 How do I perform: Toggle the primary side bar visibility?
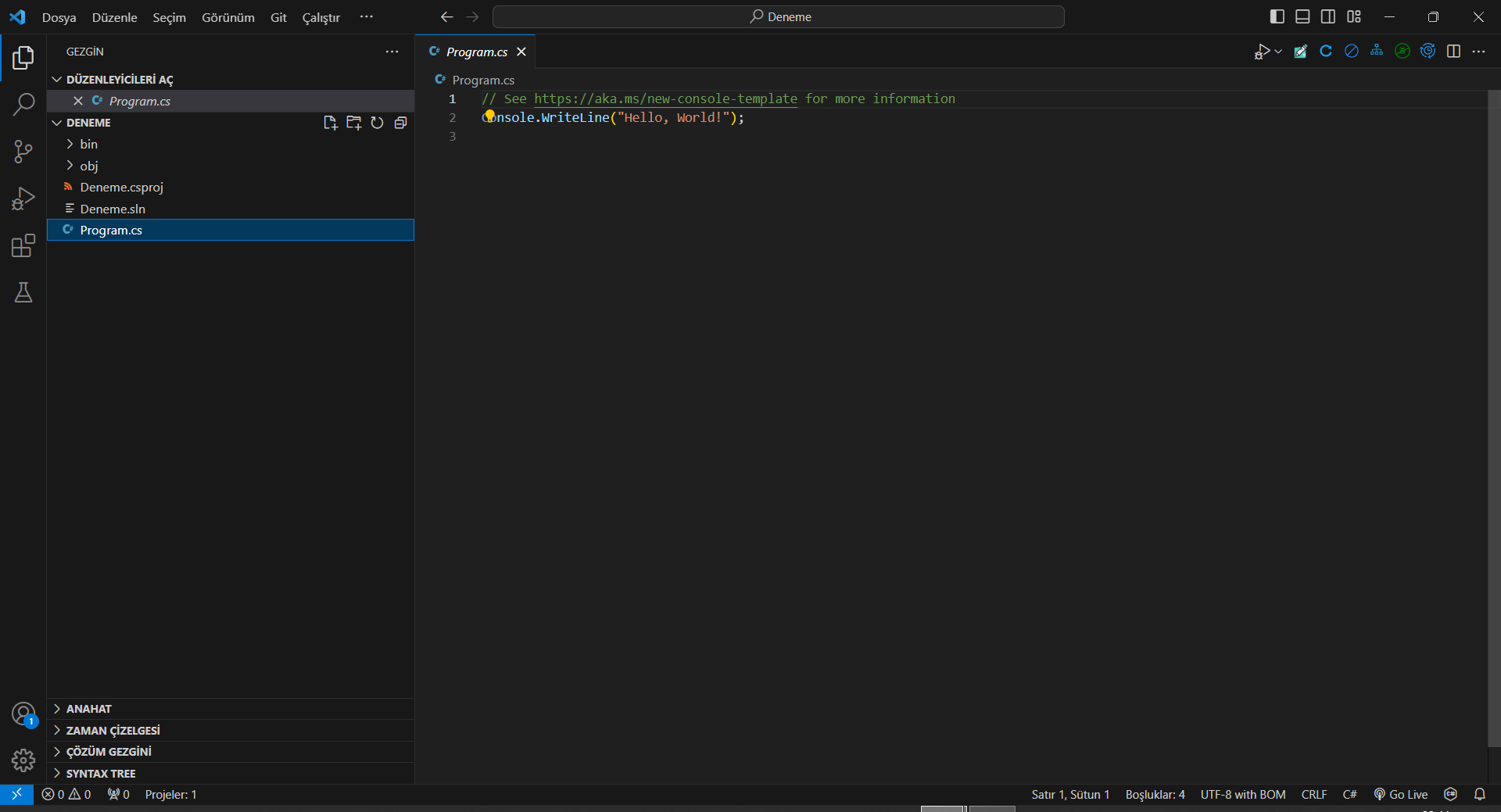[1277, 16]
